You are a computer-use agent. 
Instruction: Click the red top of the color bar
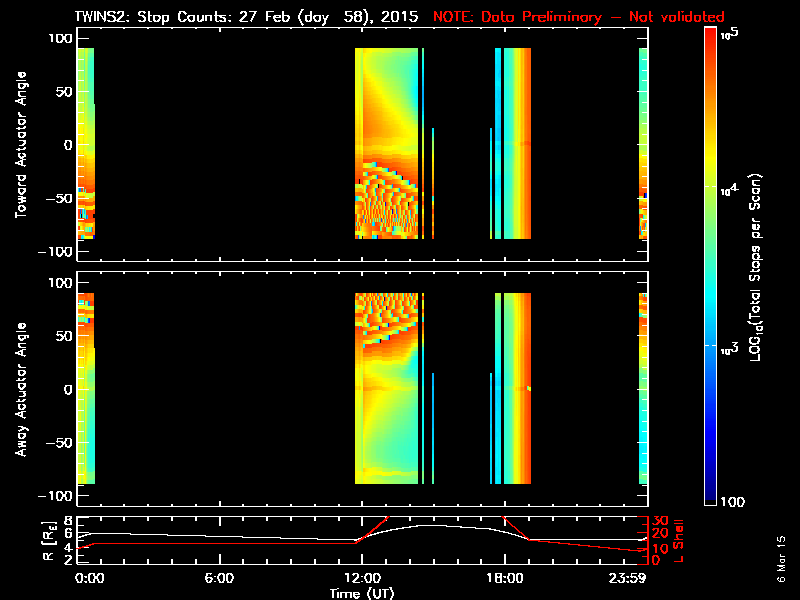[711, 38]
